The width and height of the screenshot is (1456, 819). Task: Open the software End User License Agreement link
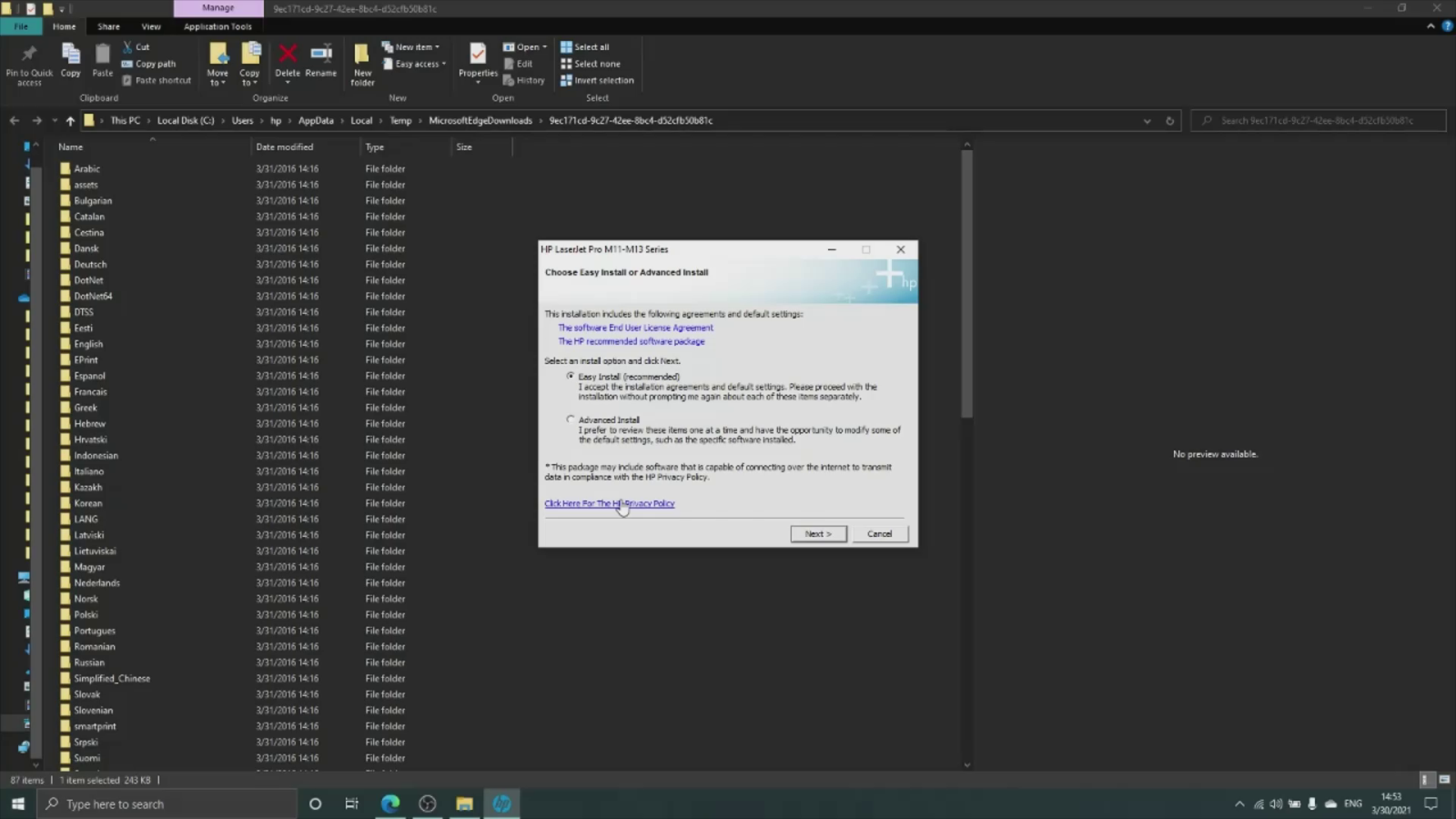tap(635, 328)
